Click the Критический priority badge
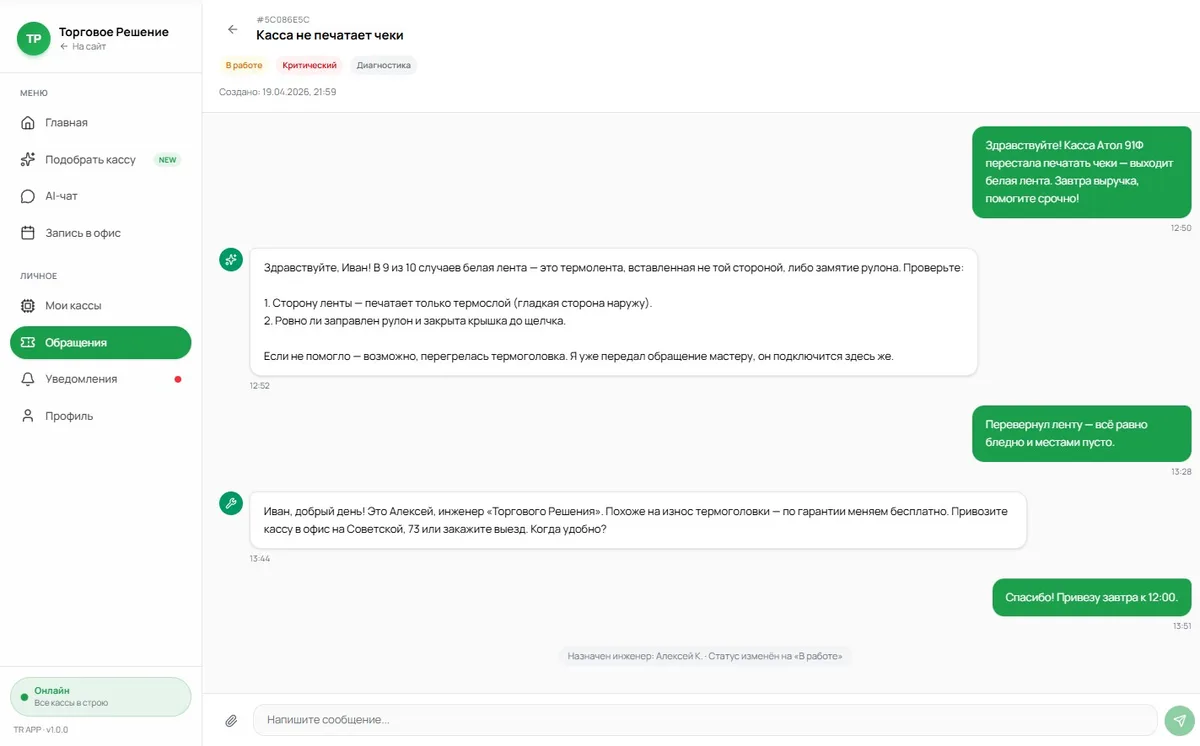Viewport: 1200px width, 746px height. click(308, 65)
